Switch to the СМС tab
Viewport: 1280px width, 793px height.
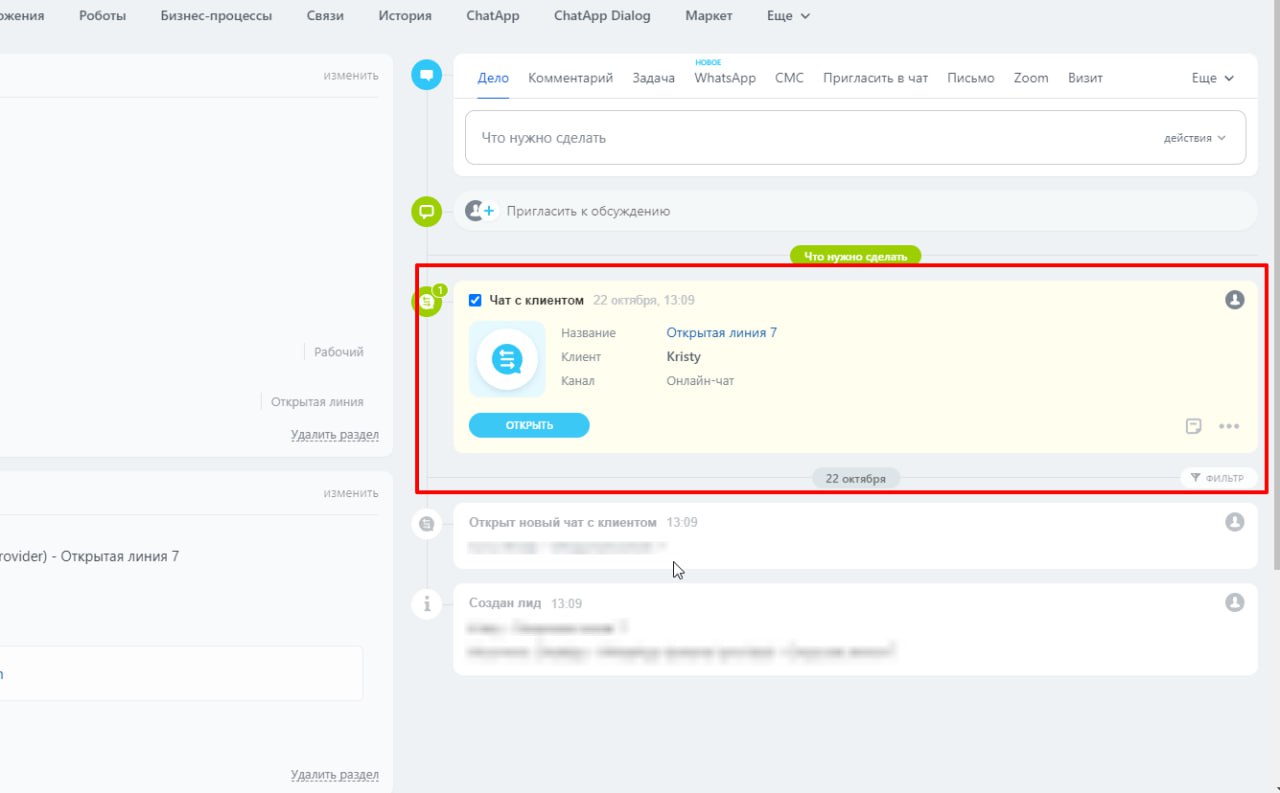(x=789, y=78)
